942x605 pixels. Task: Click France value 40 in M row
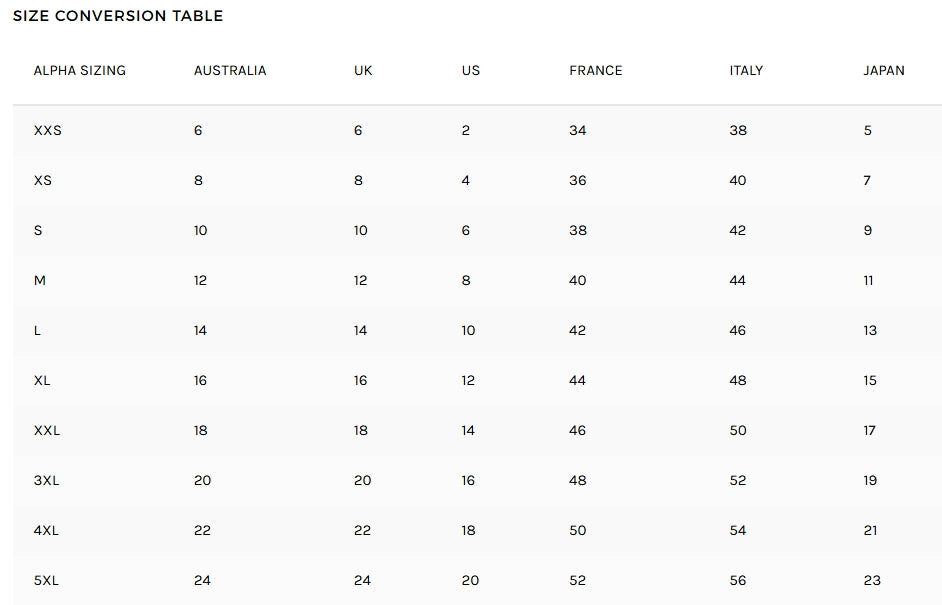point(578,281)
